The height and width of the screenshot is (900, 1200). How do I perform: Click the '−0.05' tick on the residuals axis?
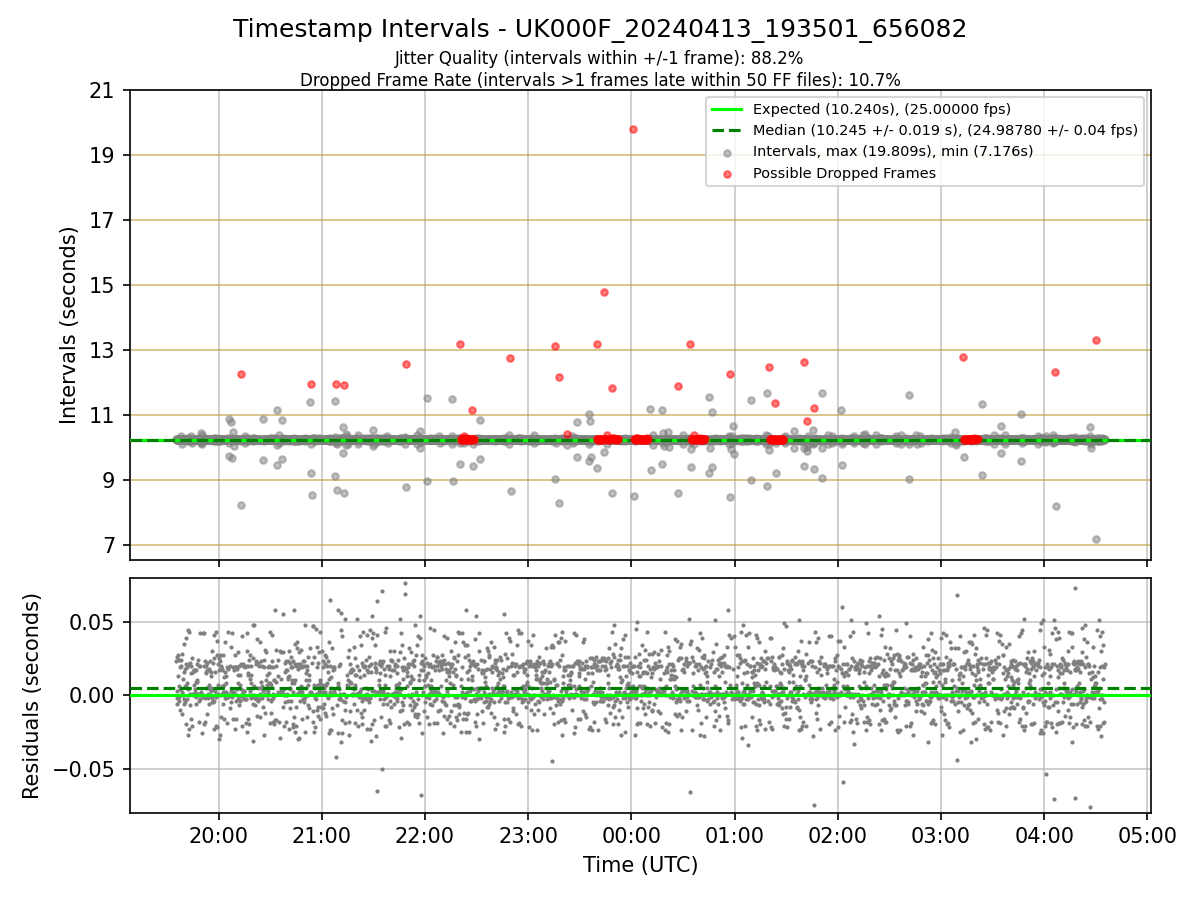[85, 770]
